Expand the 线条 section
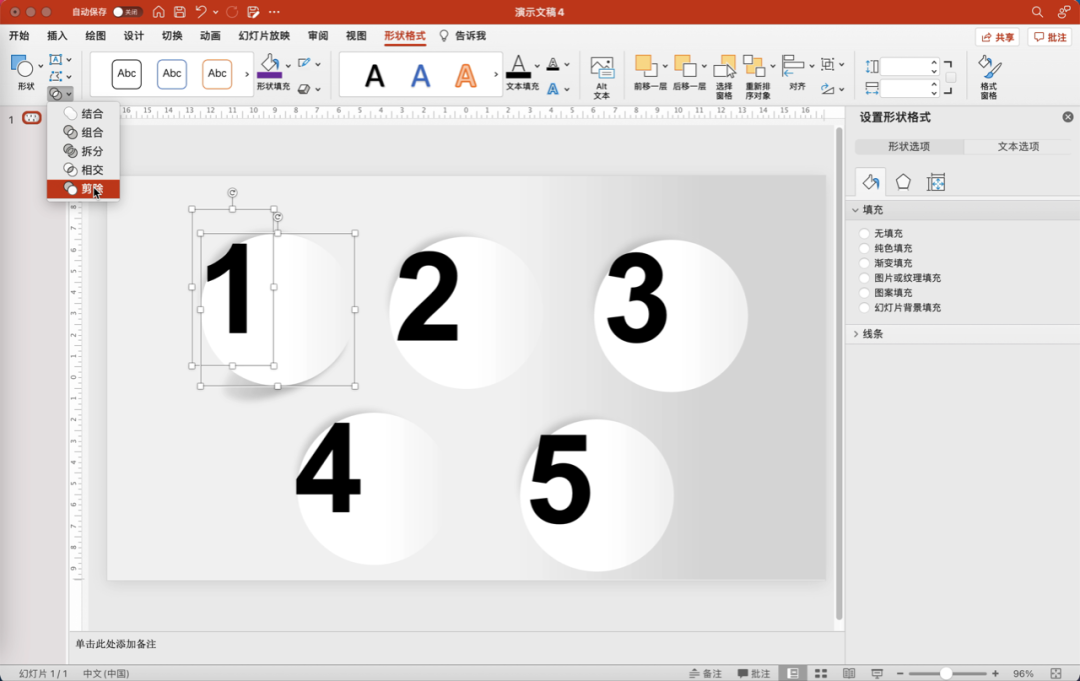 [855, 334]
